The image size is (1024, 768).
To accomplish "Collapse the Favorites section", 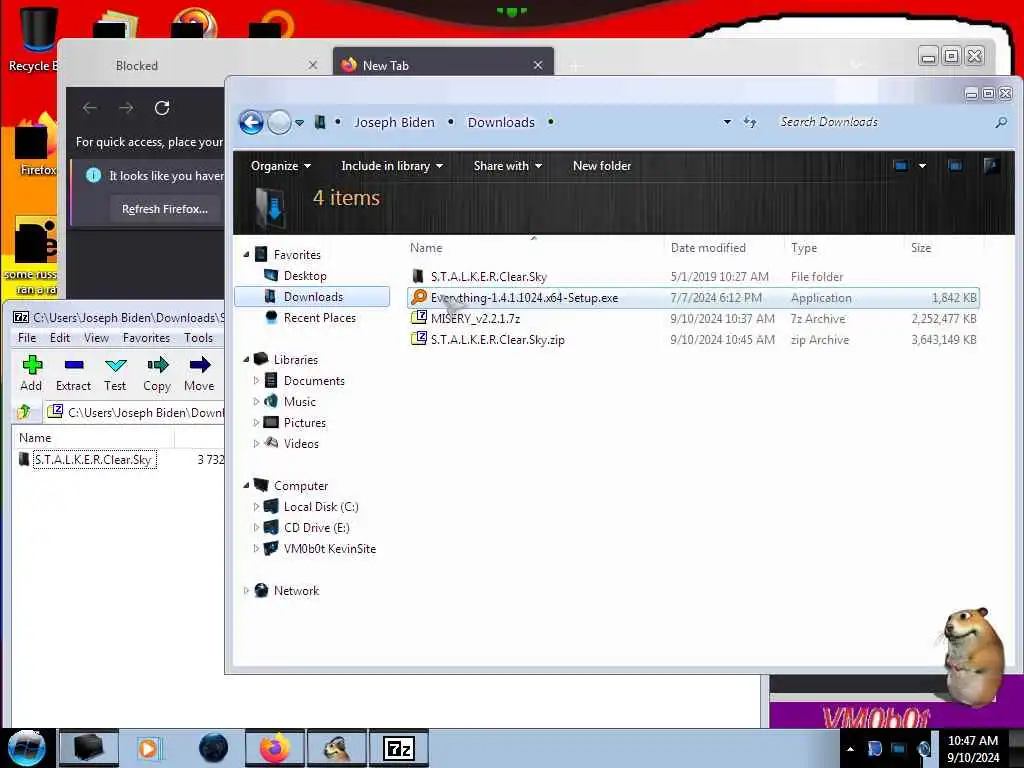I will click(246, 254).
